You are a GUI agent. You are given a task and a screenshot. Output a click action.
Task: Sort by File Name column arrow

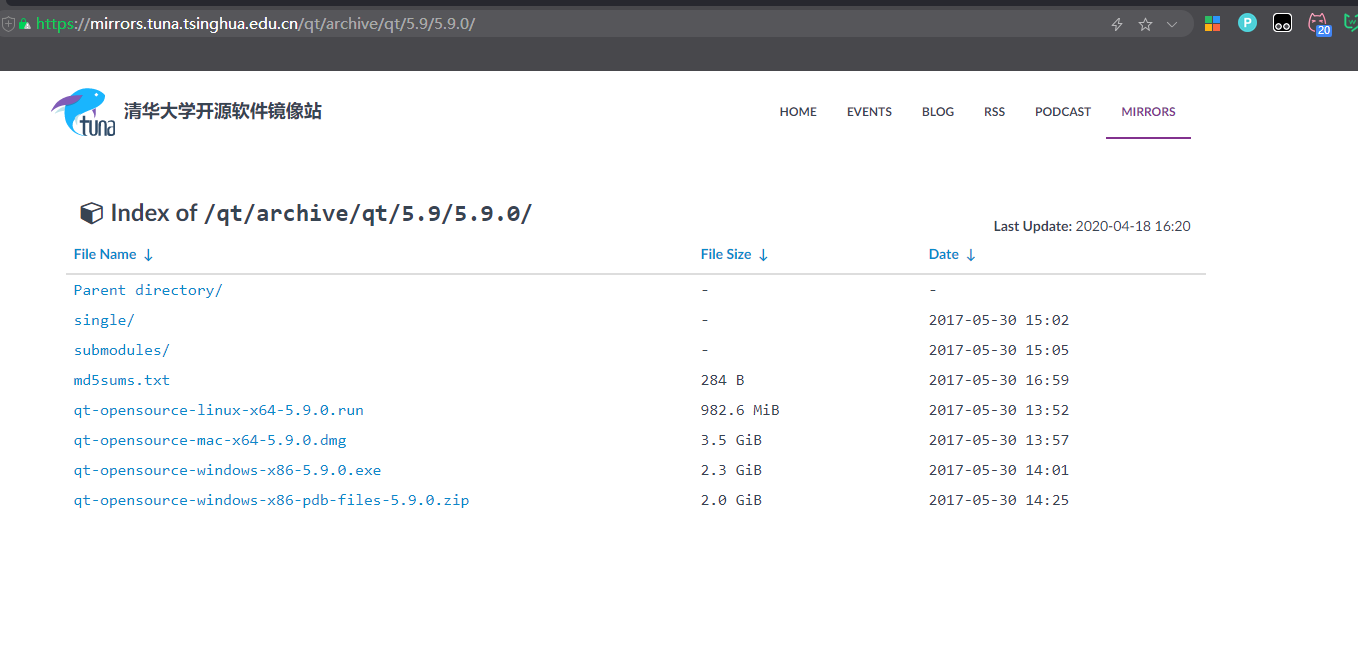point(148,255)
